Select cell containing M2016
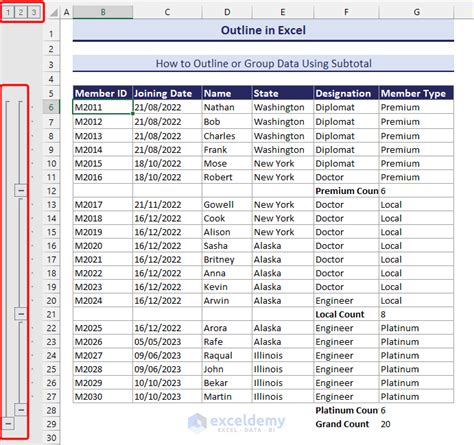The height and width of the screenshot is (445, 474). 103,177
